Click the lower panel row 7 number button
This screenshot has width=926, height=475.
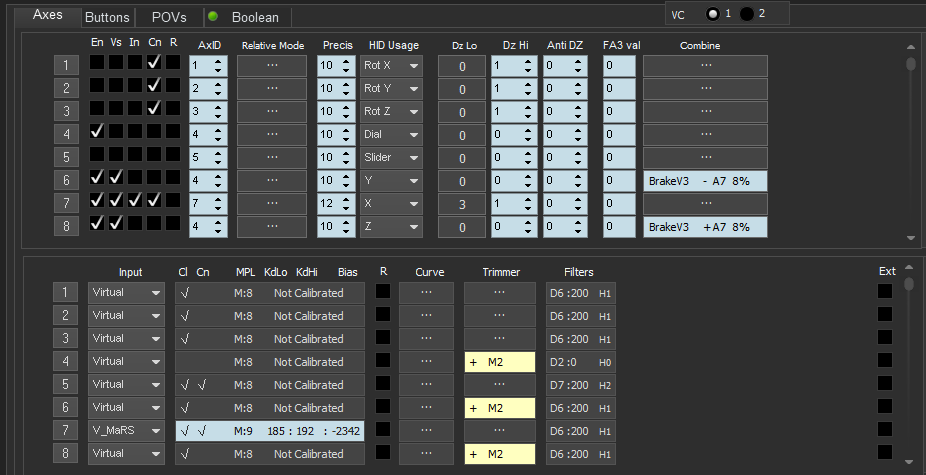tap(66, 431)
